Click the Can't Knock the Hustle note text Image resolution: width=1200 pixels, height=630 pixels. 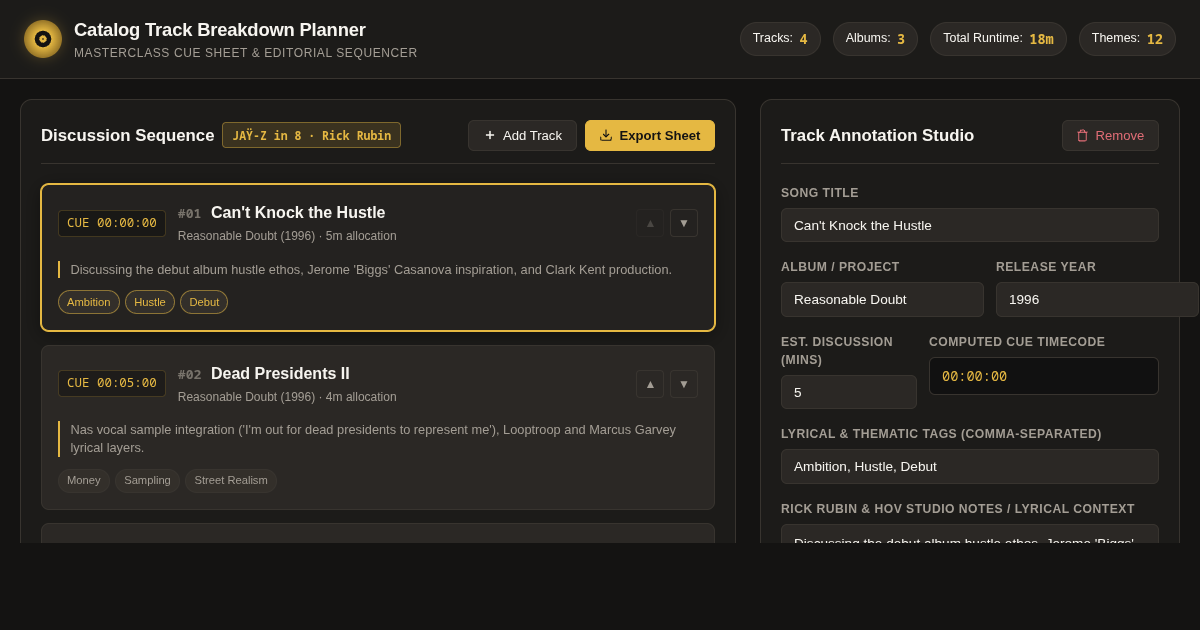click(371, 270)
